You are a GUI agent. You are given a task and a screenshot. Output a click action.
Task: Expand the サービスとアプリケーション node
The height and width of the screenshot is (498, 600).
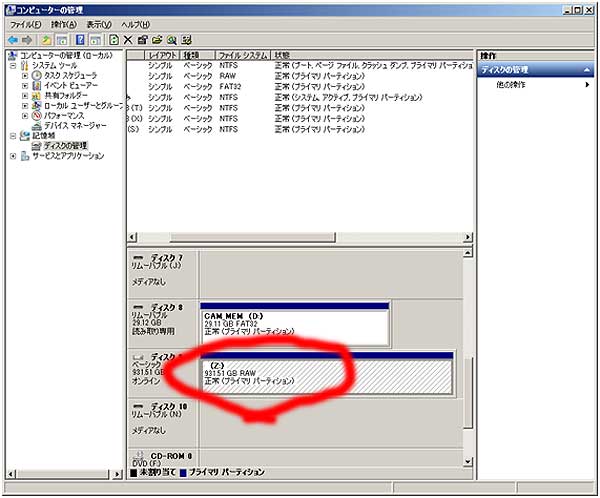(13, 156)
